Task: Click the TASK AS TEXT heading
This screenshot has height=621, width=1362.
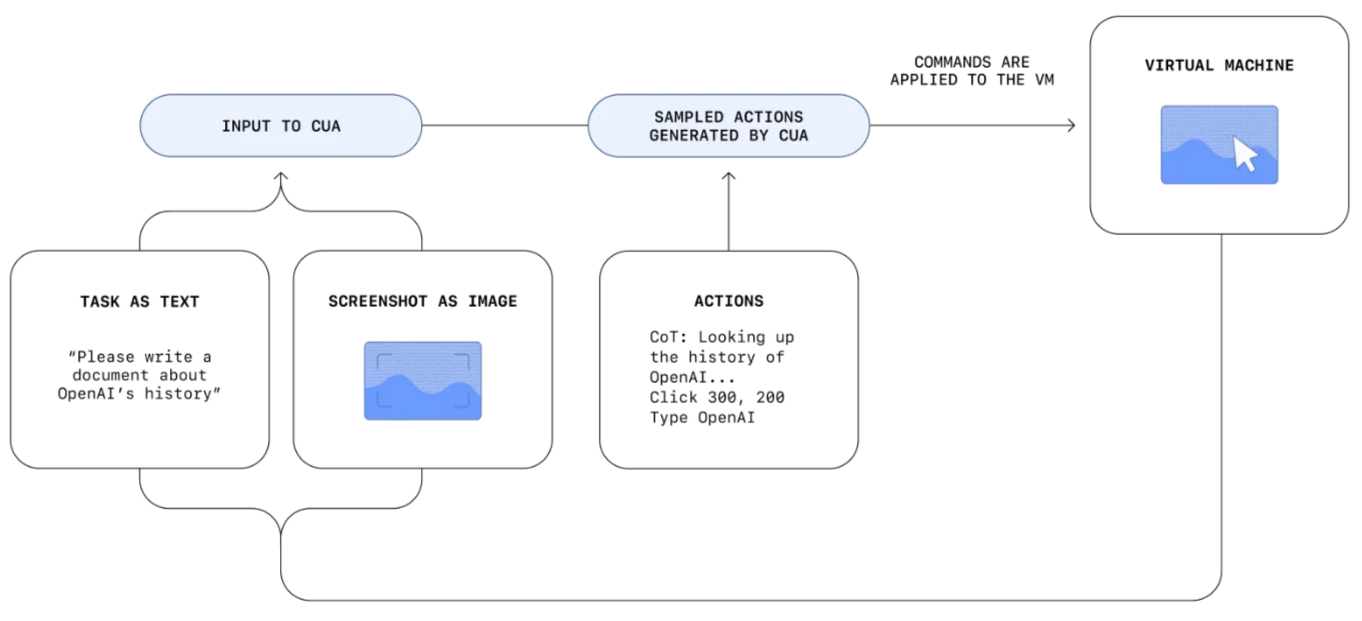Action: coord(140,301)
